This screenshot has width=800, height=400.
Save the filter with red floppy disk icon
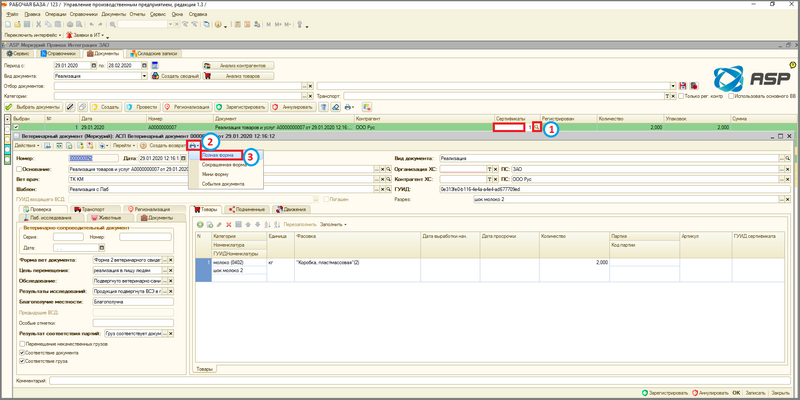[685, 86]
